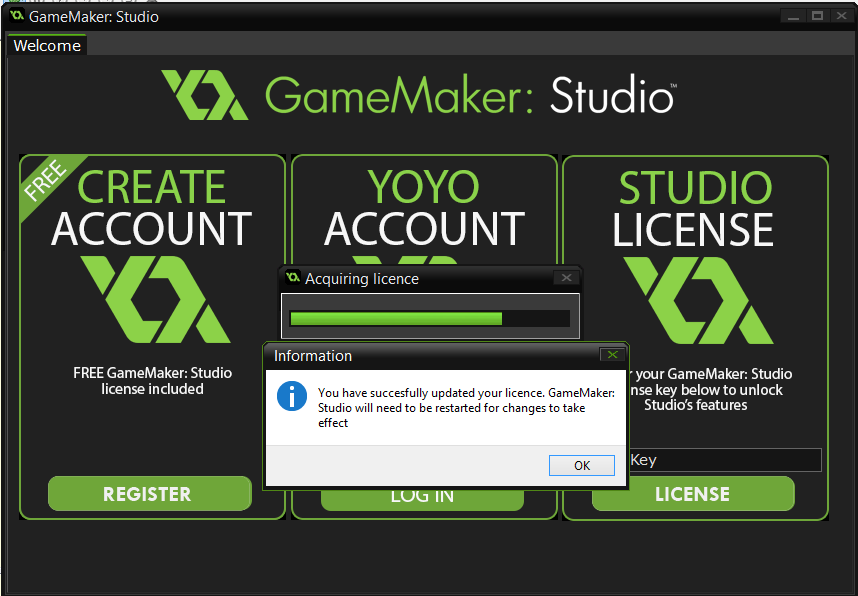Click the Information dialog title text

click(313, 356)
